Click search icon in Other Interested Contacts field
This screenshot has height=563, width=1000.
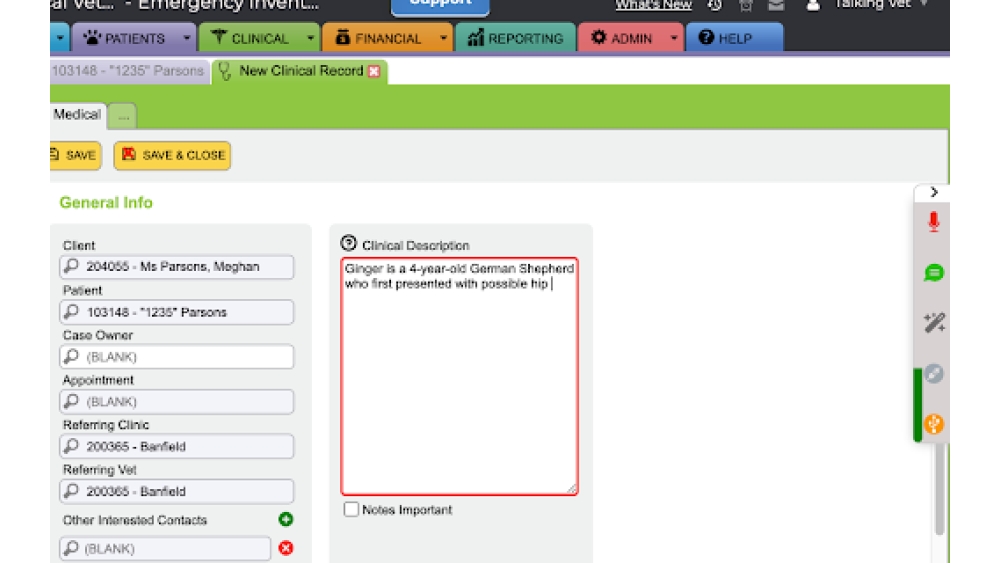coord(71,548)
